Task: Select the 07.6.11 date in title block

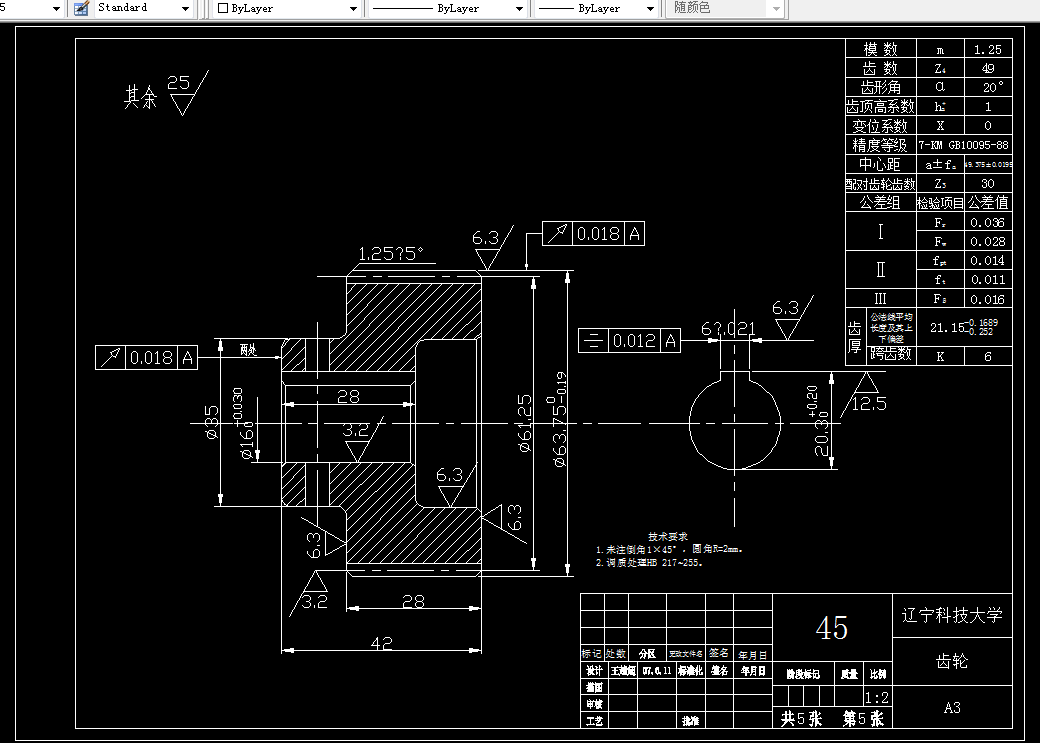Action: (x=657, y=671)
